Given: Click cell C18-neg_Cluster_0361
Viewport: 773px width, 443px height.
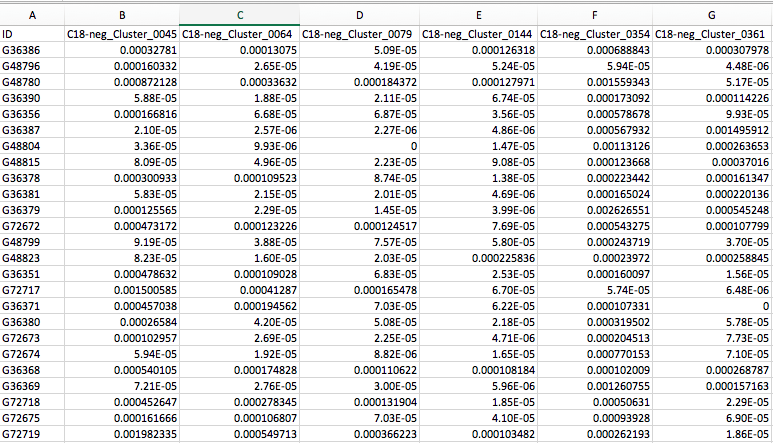Looking at the screenshot, I should click(x=712, y=34).
